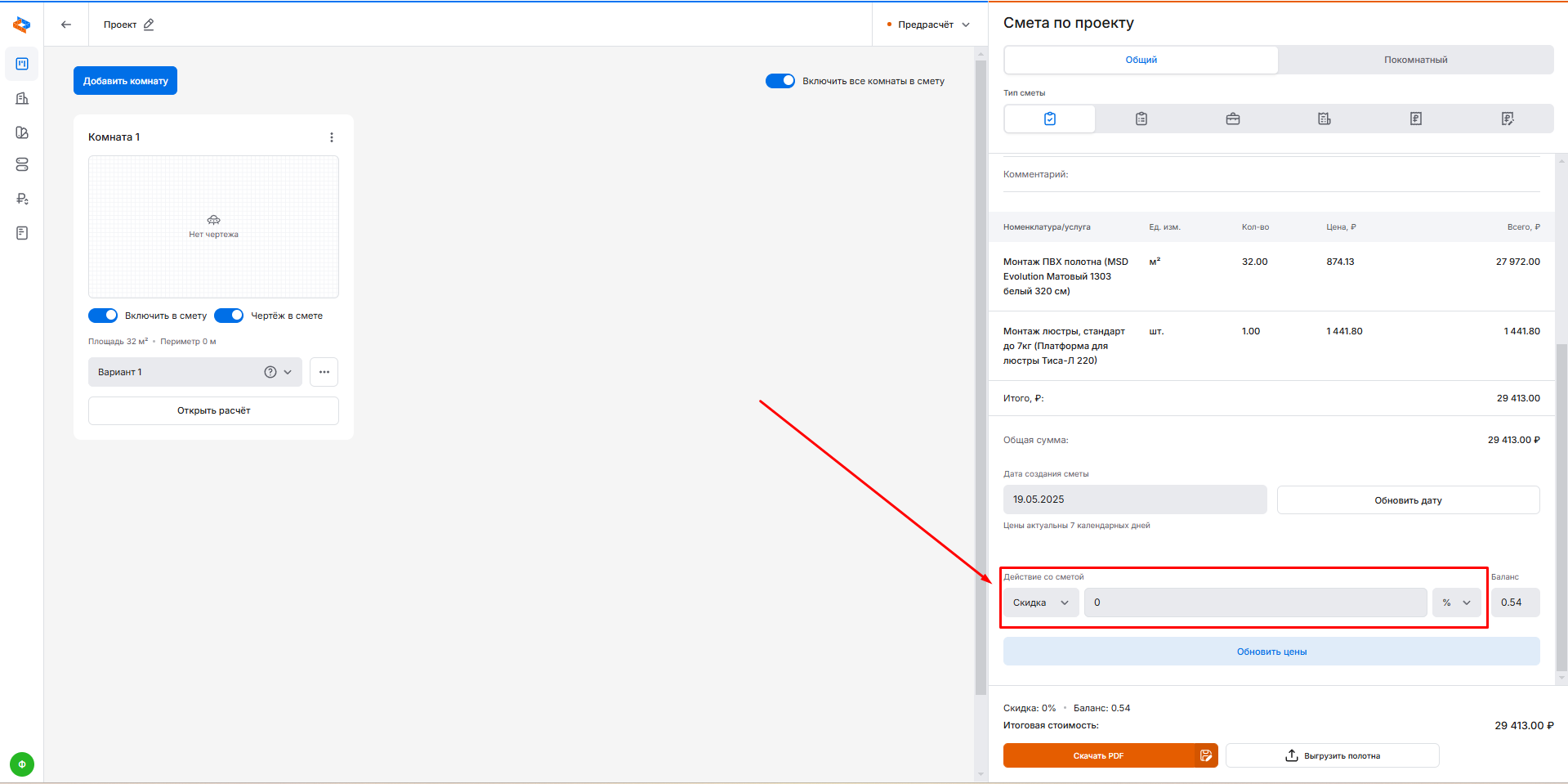Image resolution: width=1568 pixels, height=784 pixels.
Task: Select the clipboard list estimate type icon
Action: pyautogui.click(x=1141, y=119)
